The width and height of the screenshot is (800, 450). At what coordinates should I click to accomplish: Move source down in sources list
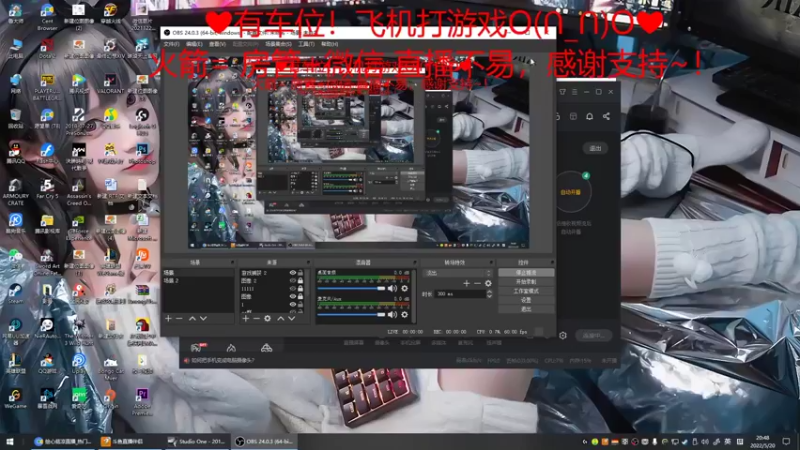[x=291, y=318]
